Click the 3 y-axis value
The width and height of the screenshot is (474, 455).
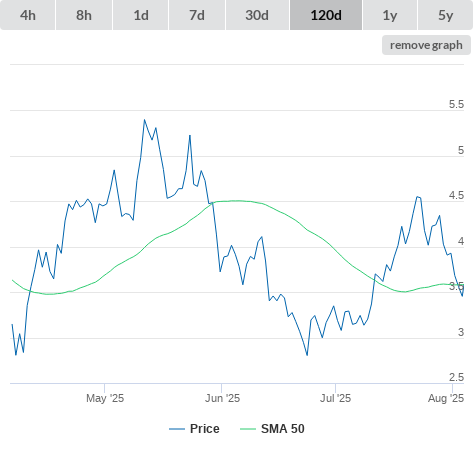coord(461,332)
